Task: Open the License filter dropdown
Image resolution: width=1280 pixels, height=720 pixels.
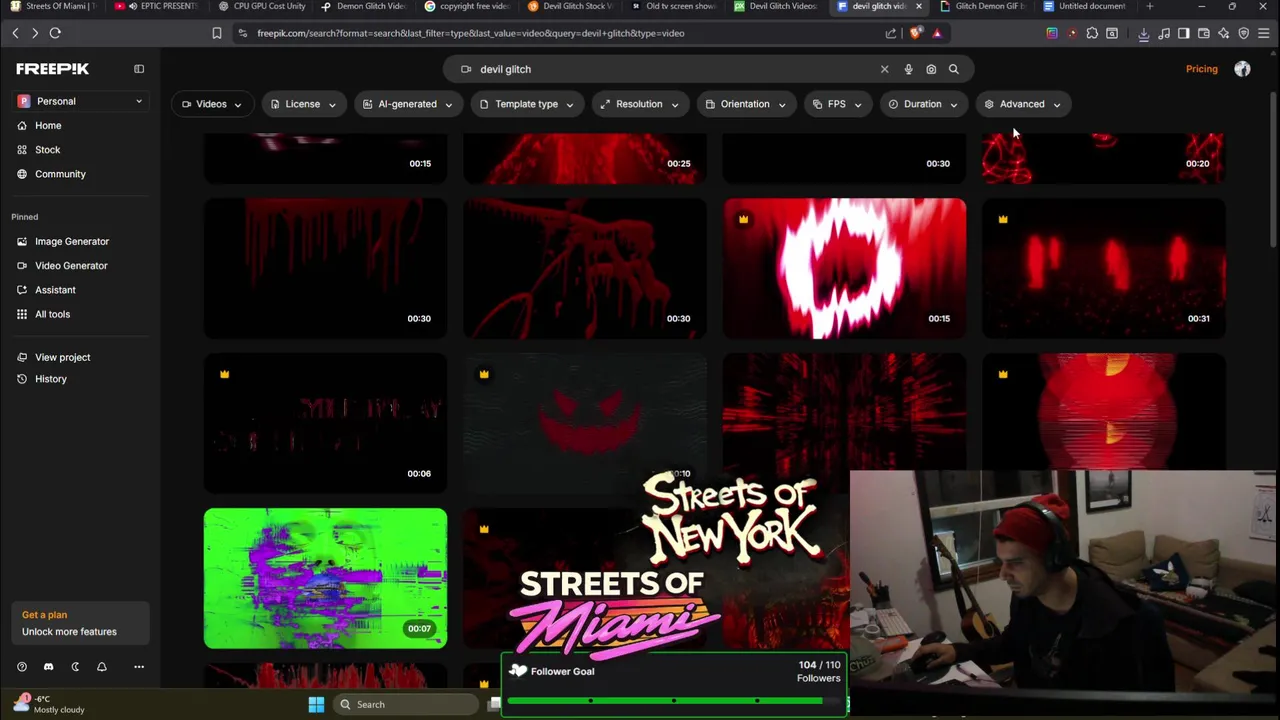Action: click(303, 104)
